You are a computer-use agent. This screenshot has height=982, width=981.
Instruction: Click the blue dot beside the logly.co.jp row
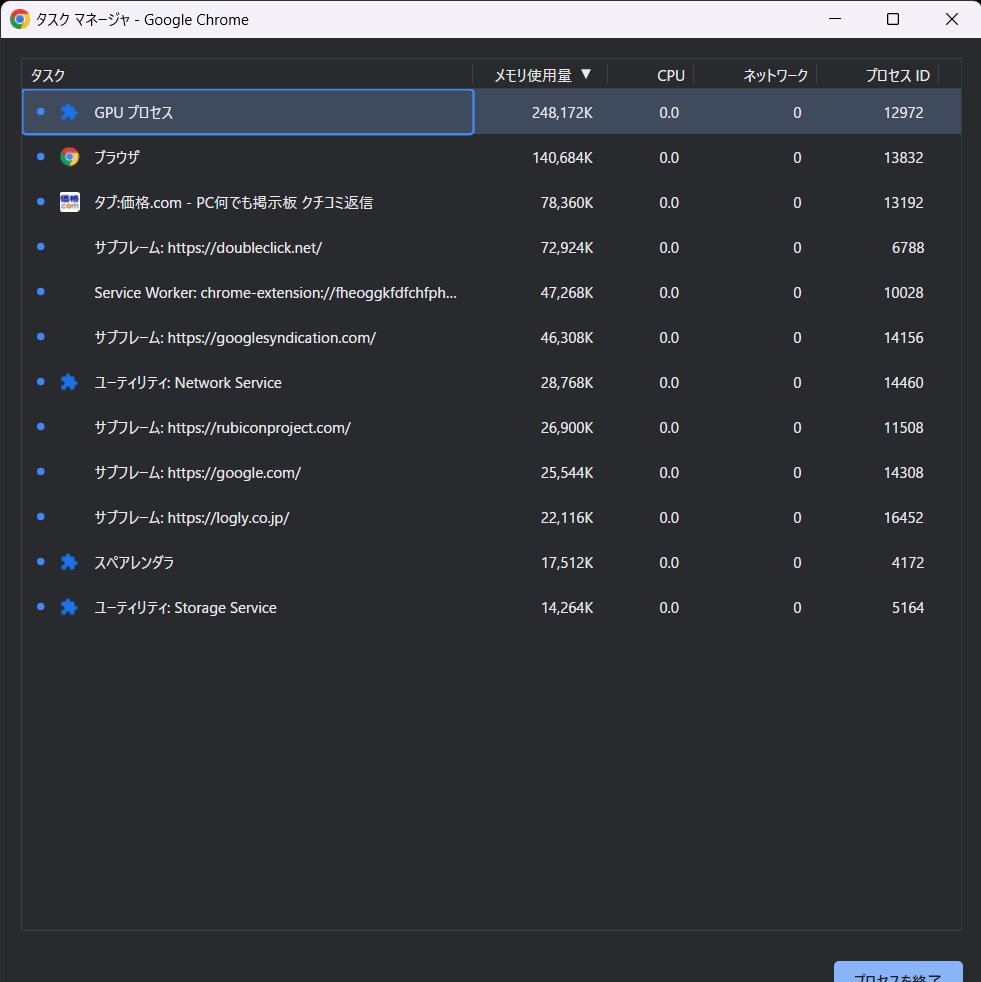coord(41,517)
